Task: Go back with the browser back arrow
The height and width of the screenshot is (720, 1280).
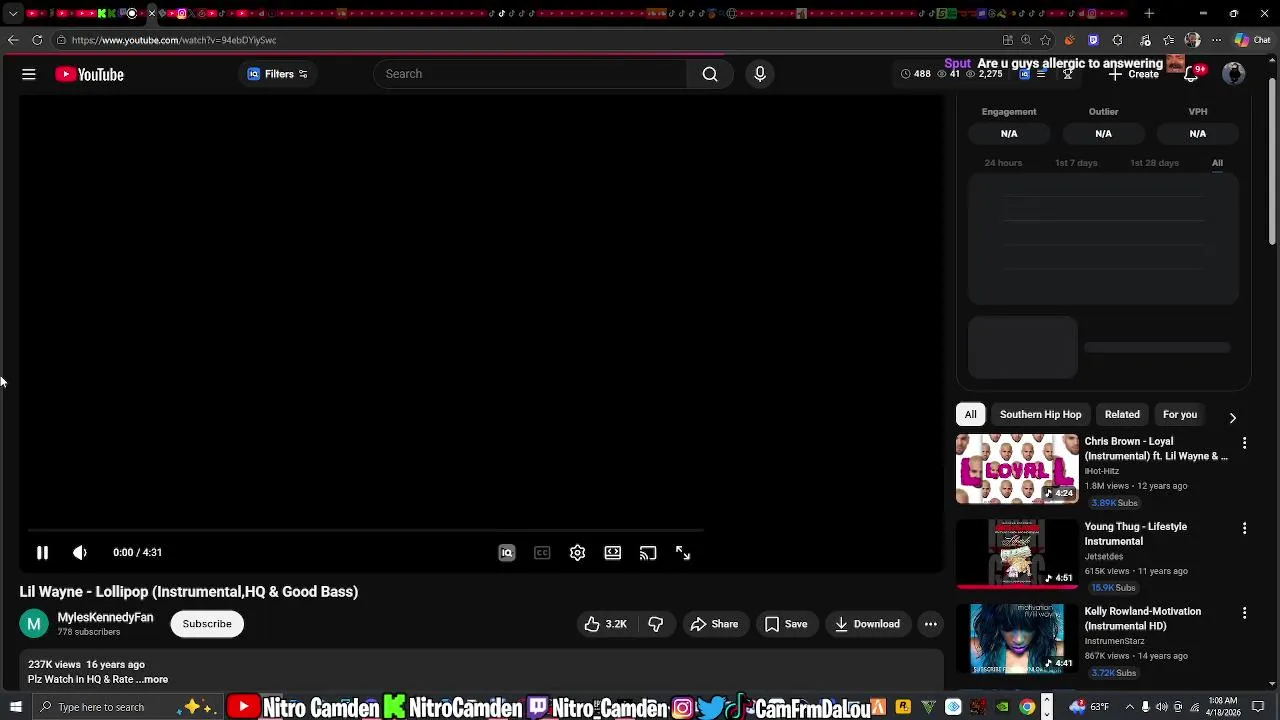Action: coord(13,40)
